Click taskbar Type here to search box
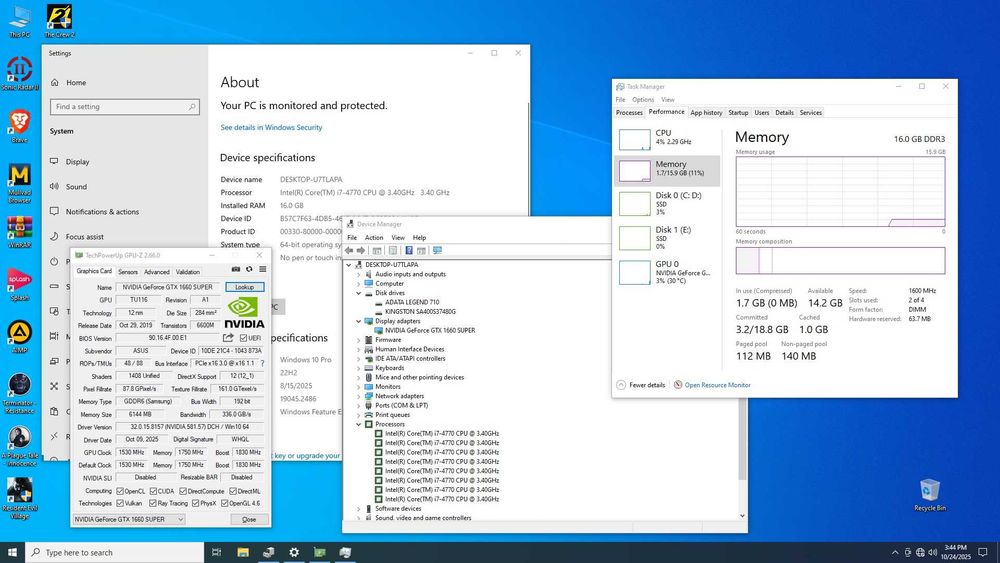 pyautogui.click(x=115, y=552)
